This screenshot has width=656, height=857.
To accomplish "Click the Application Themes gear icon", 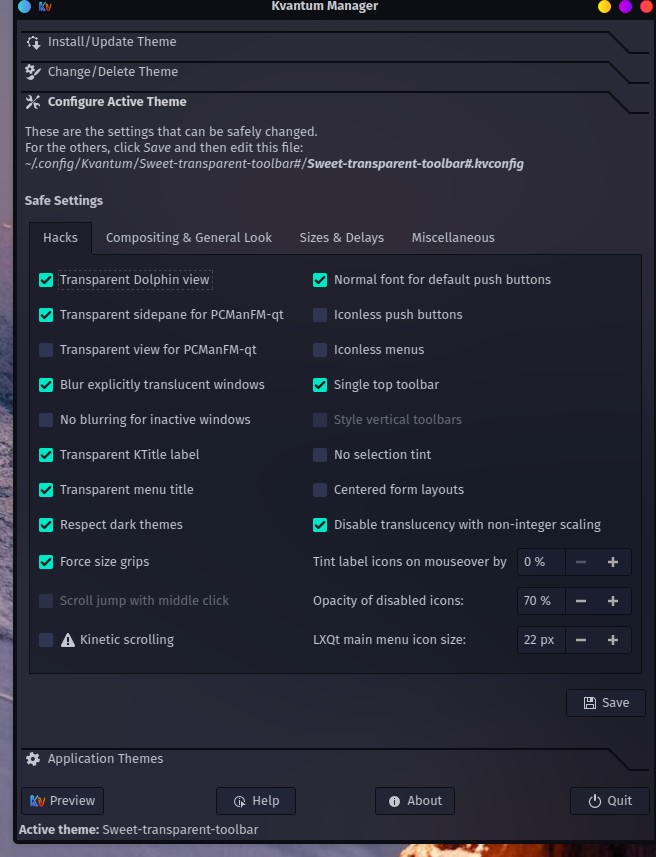I will coord(33,759).
